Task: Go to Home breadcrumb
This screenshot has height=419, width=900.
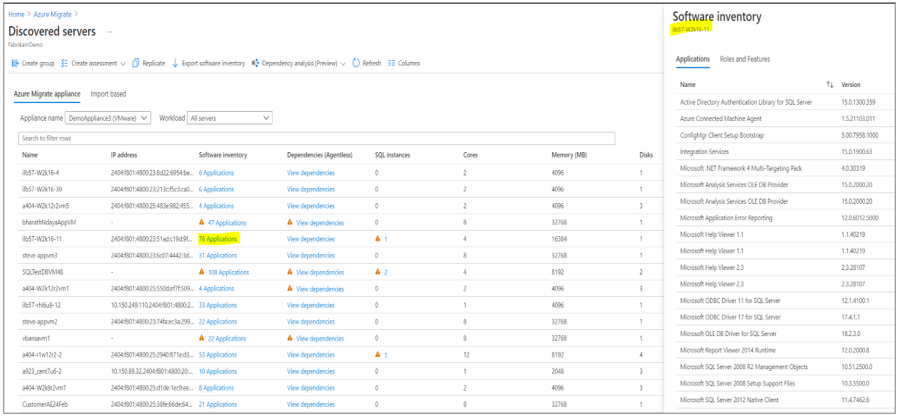Action: point(16,14)
